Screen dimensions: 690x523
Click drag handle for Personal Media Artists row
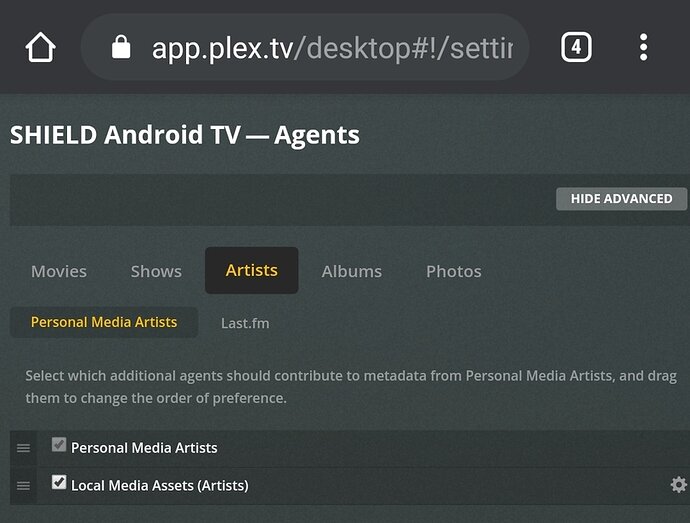[x=23, y=448]
